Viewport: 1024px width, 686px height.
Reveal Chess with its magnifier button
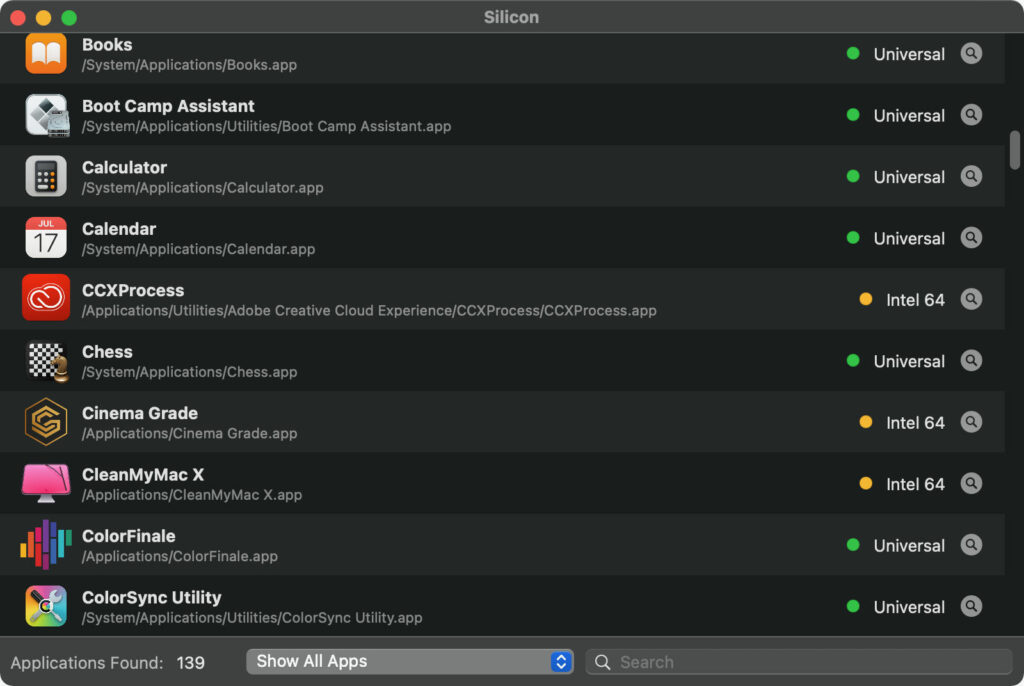pos(971,361)
